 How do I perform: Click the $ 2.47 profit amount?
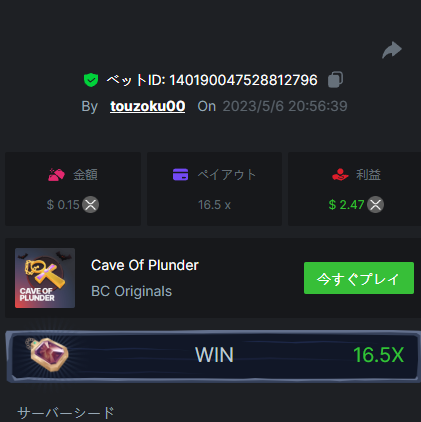346,205
